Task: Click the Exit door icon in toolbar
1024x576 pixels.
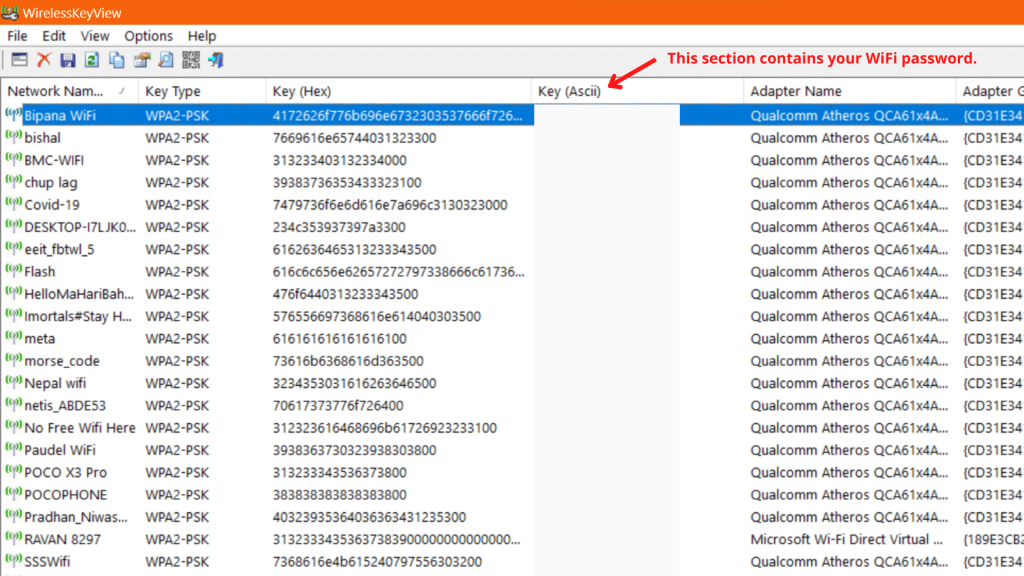Action: [x=216, y=60]
